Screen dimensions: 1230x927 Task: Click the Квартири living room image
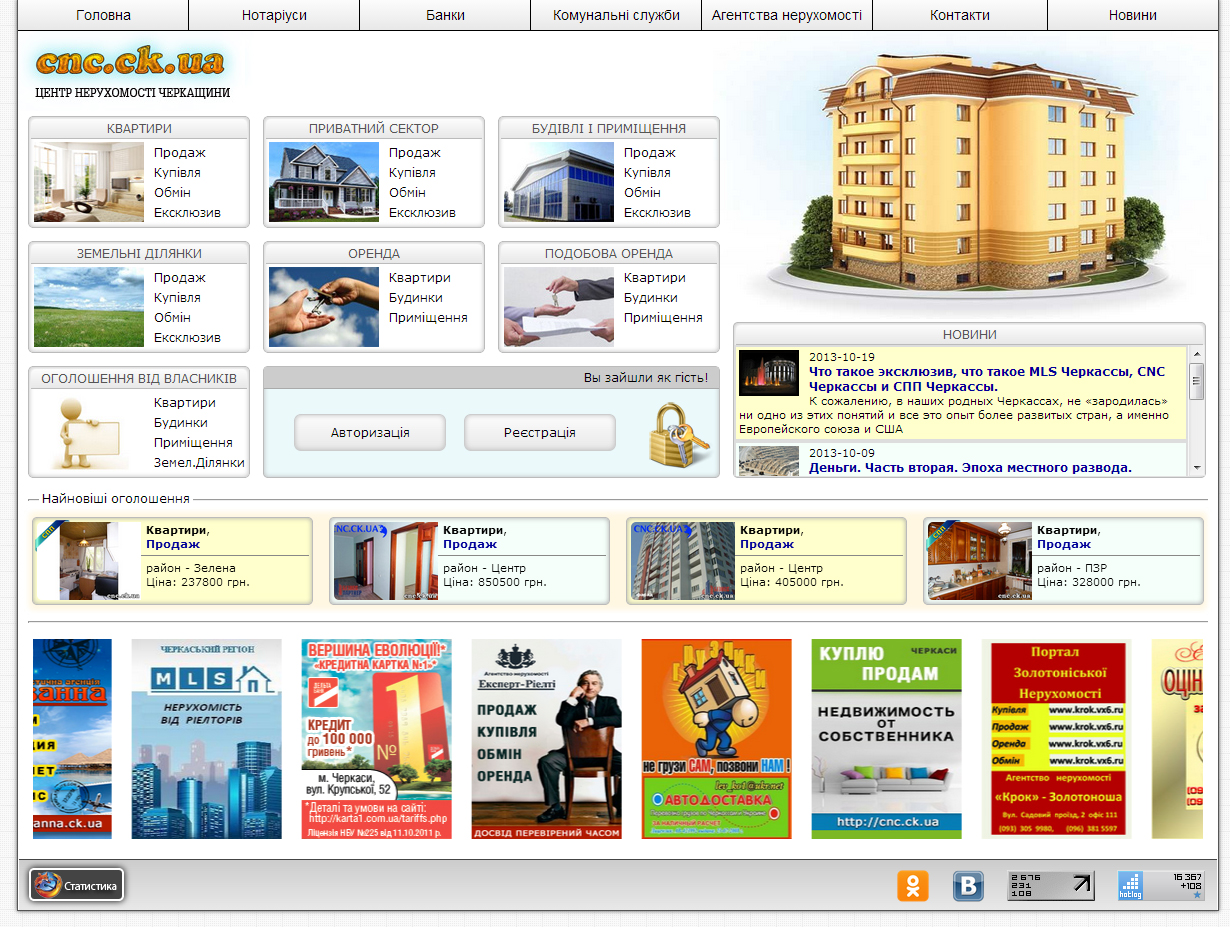tap(89, 182)
